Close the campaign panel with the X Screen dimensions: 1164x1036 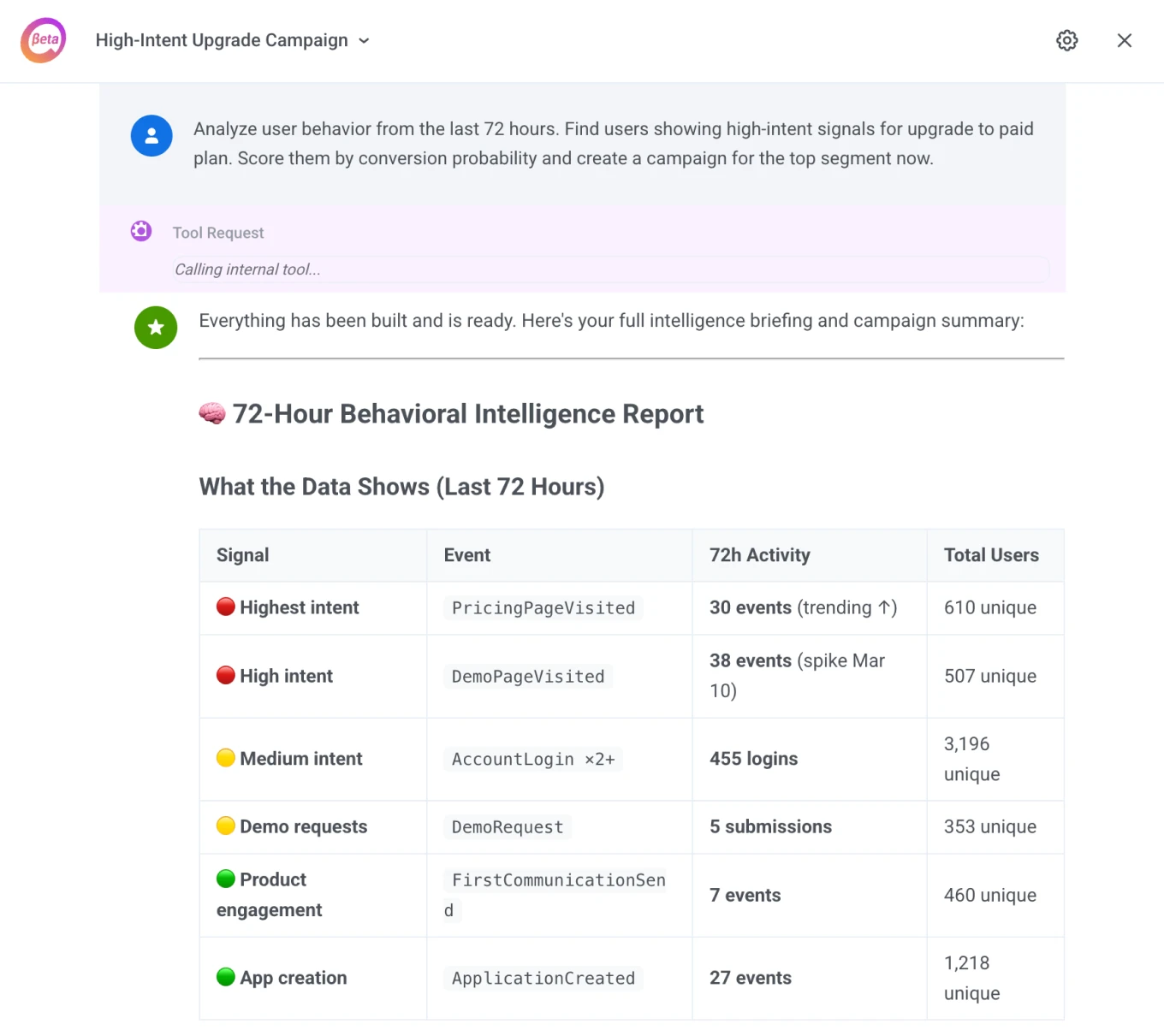(1124, 40)
